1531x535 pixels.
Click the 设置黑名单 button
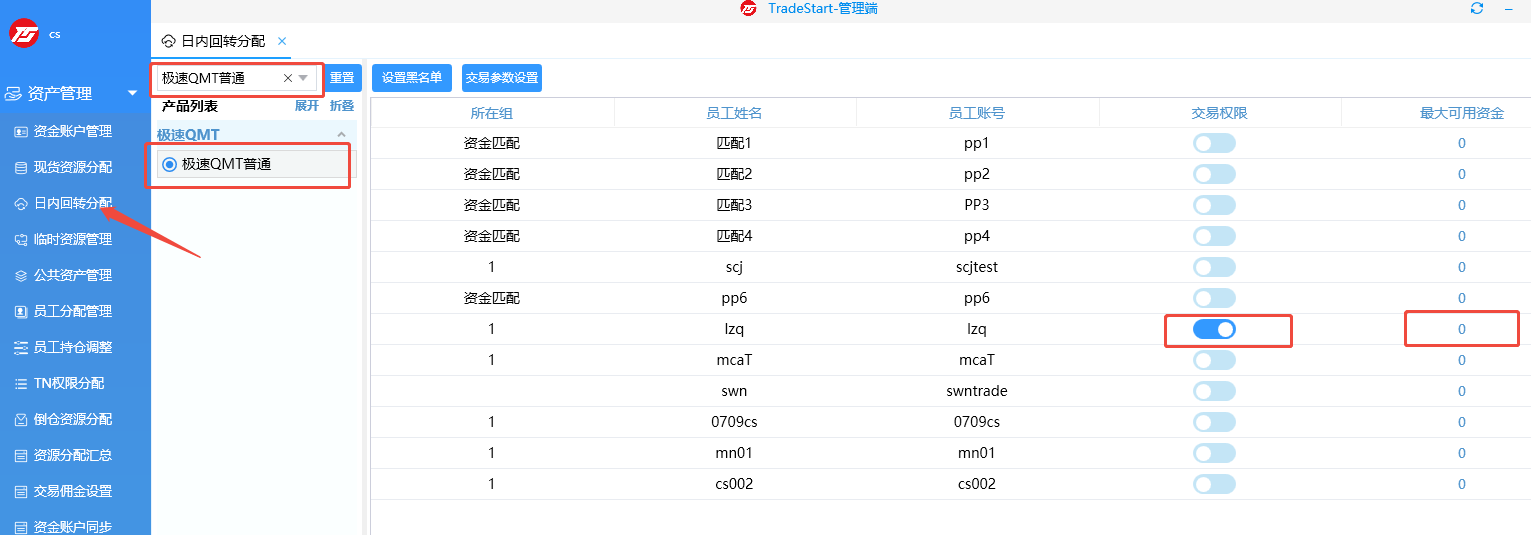click(412, 78)
